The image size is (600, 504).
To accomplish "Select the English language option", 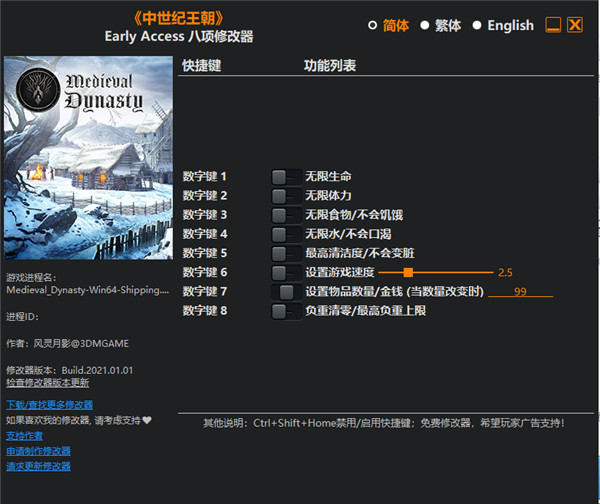I will [x=477, y=25].
